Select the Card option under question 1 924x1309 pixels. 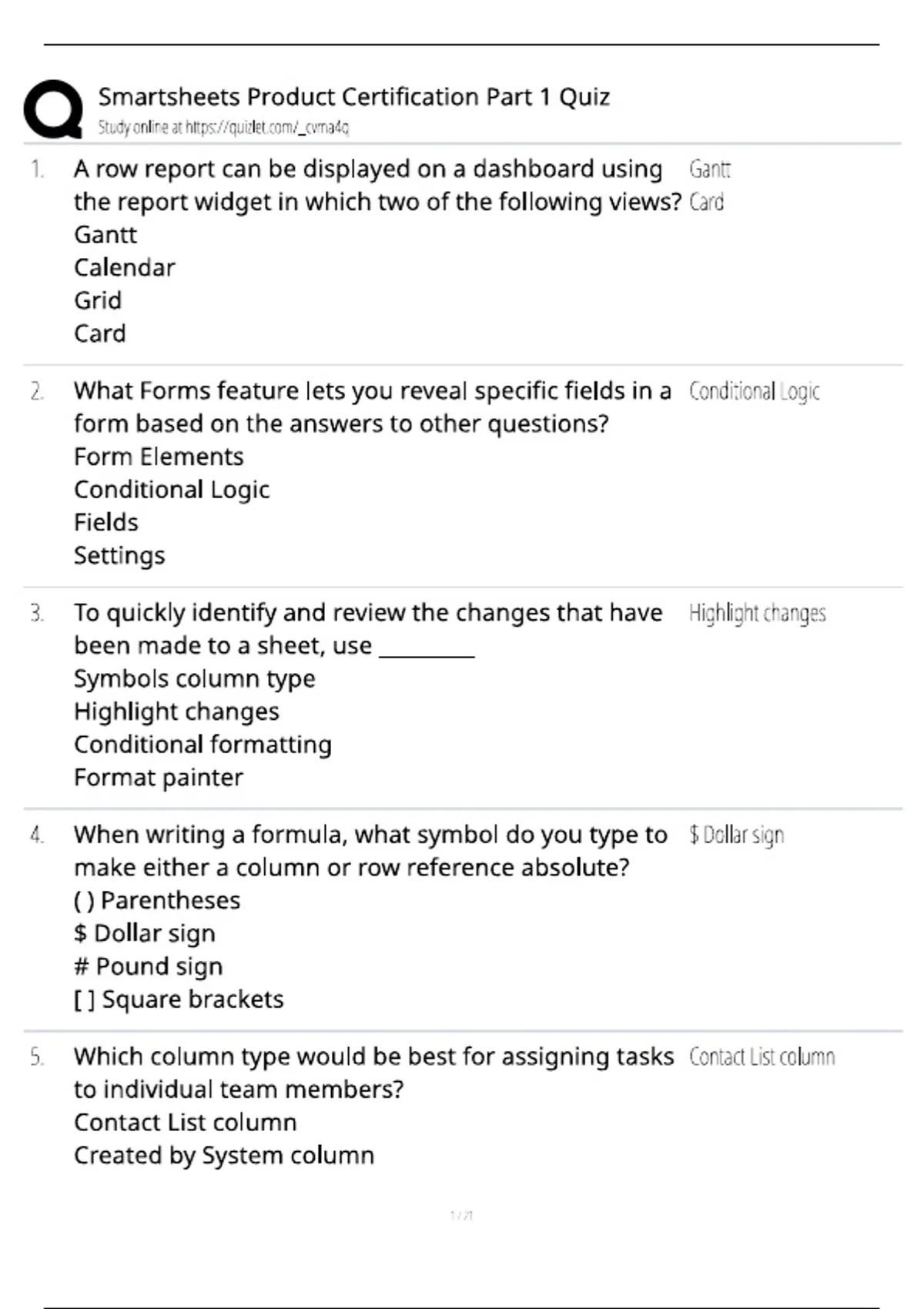(x=99, y=333)
